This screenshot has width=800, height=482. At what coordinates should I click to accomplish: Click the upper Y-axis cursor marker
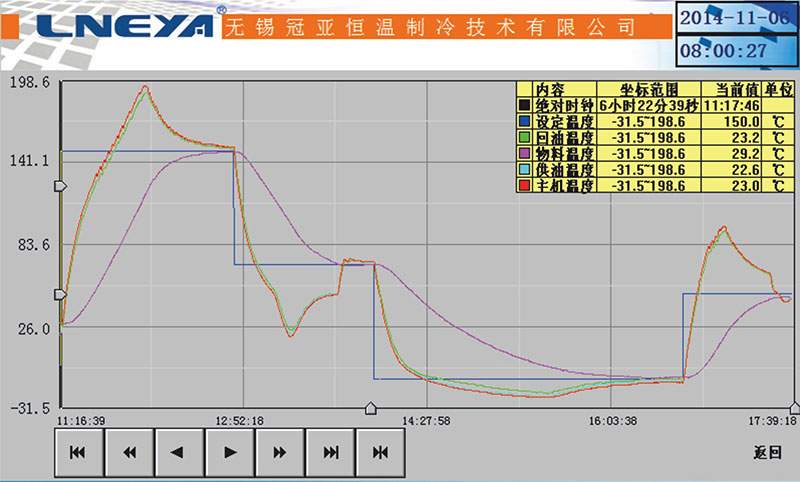click(x=60, y=187)
